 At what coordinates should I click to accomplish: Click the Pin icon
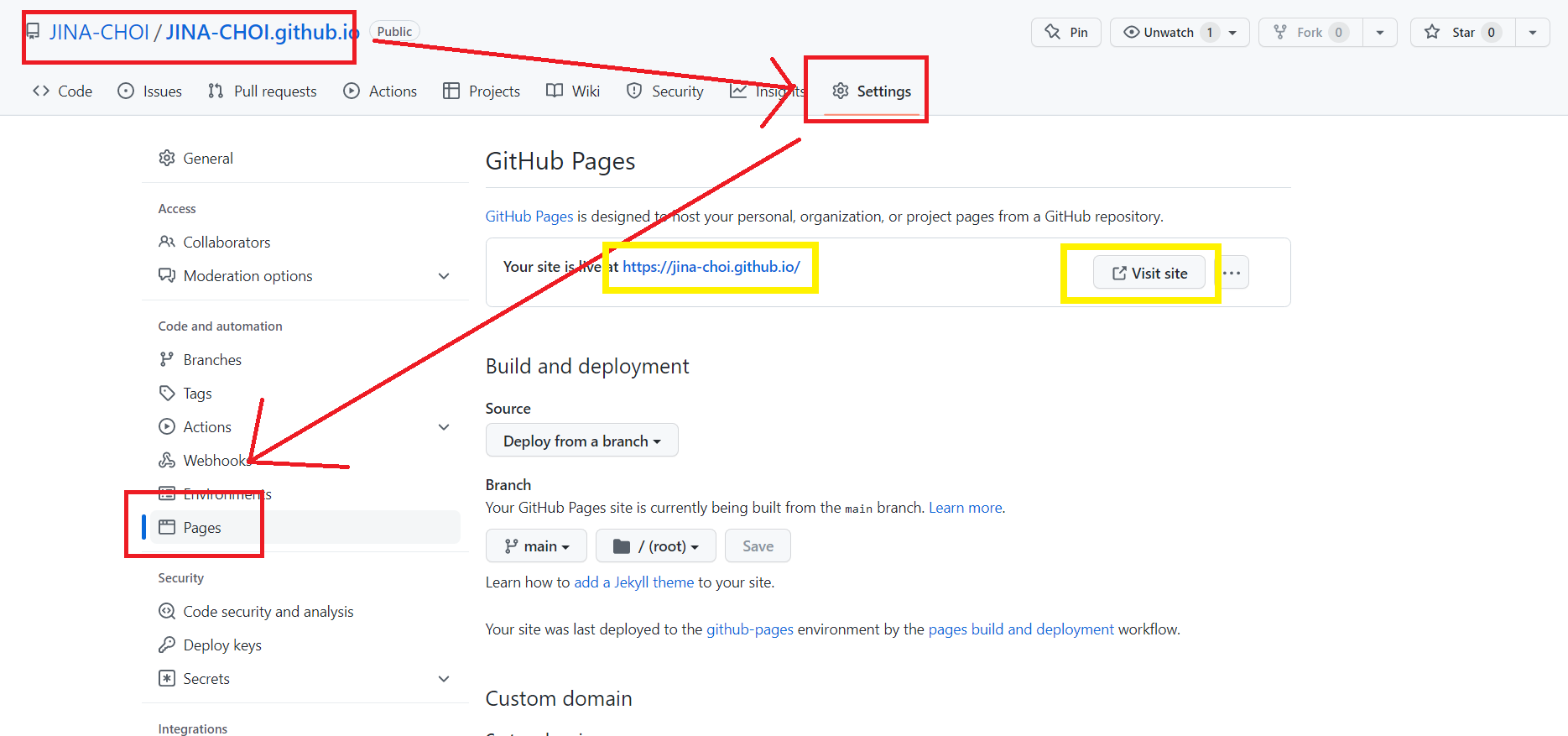pyautogui.click(x=1052, y=32)
